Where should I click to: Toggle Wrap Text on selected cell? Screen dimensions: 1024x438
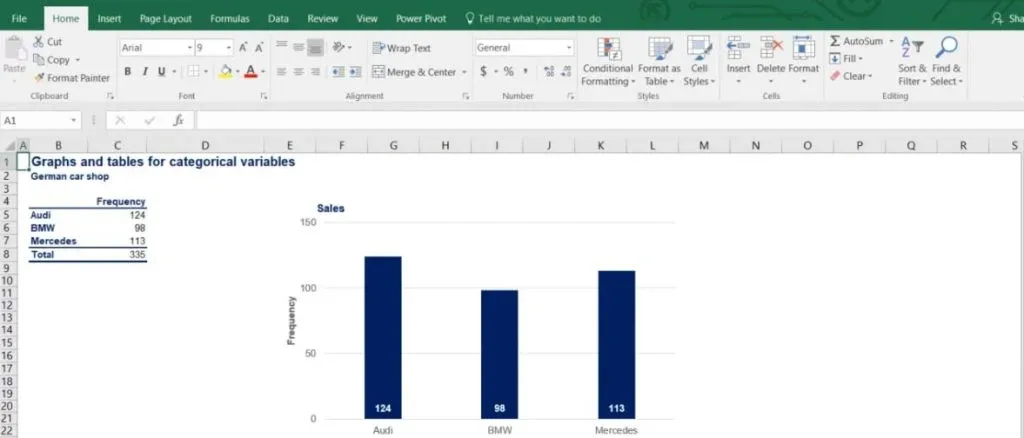click(401, 48)
